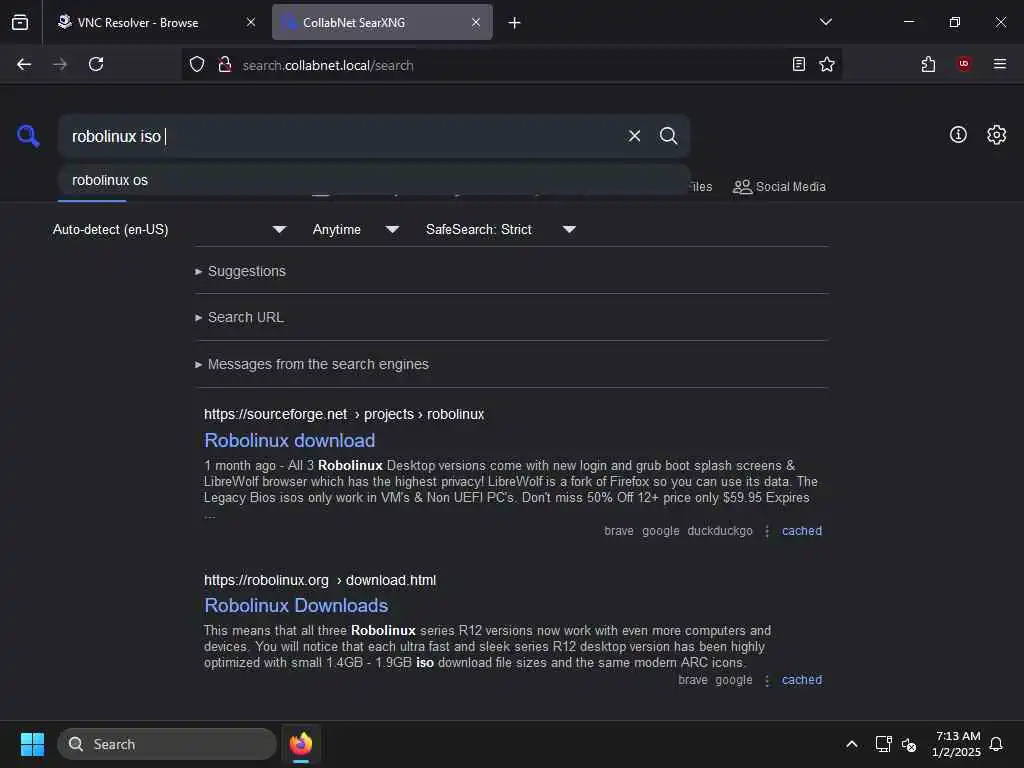Switch to VNC Resolver - Browse tab
The image size is (1024, 768).
point(157,22)
